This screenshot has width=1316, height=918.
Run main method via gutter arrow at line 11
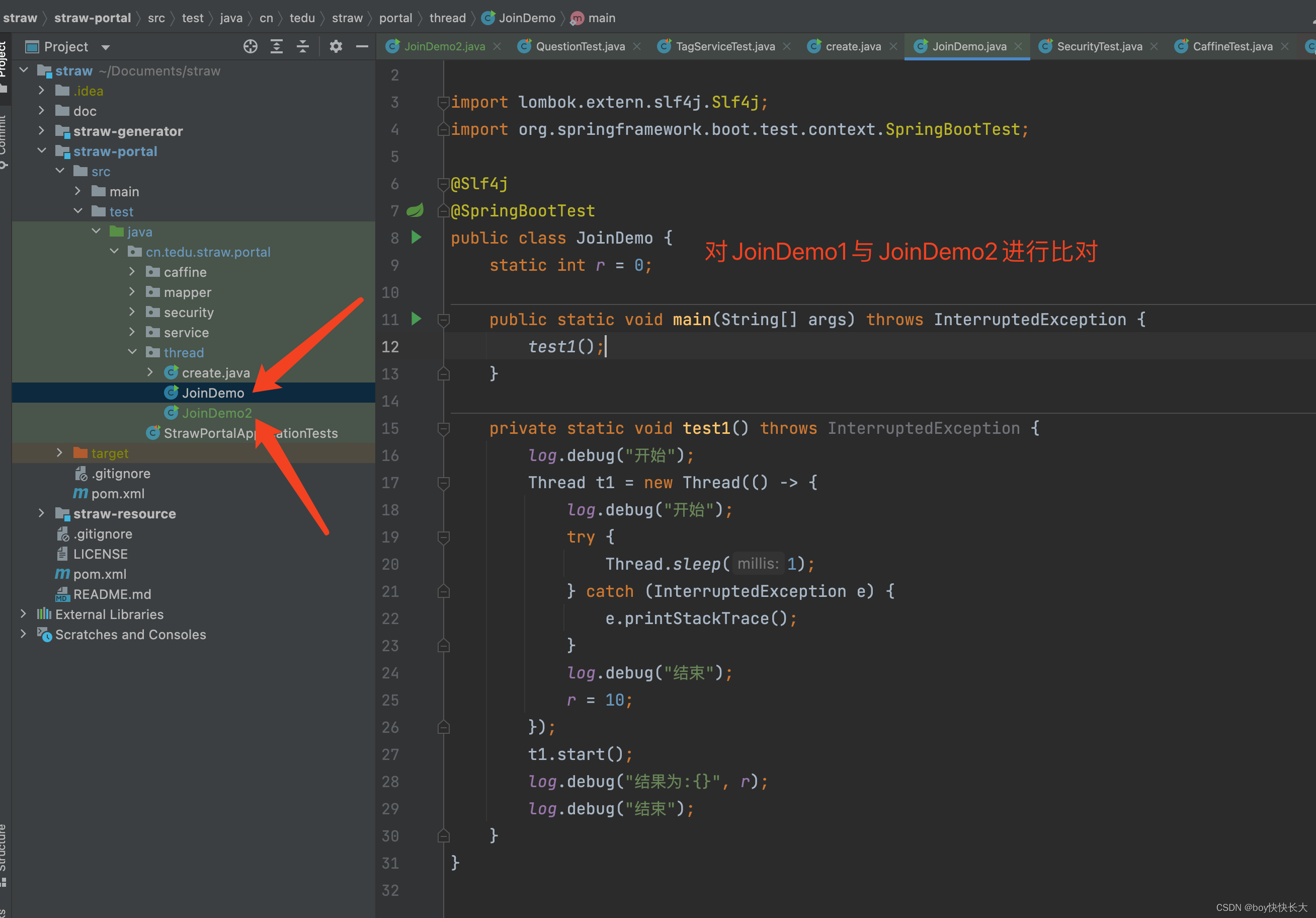coord(417,319)
